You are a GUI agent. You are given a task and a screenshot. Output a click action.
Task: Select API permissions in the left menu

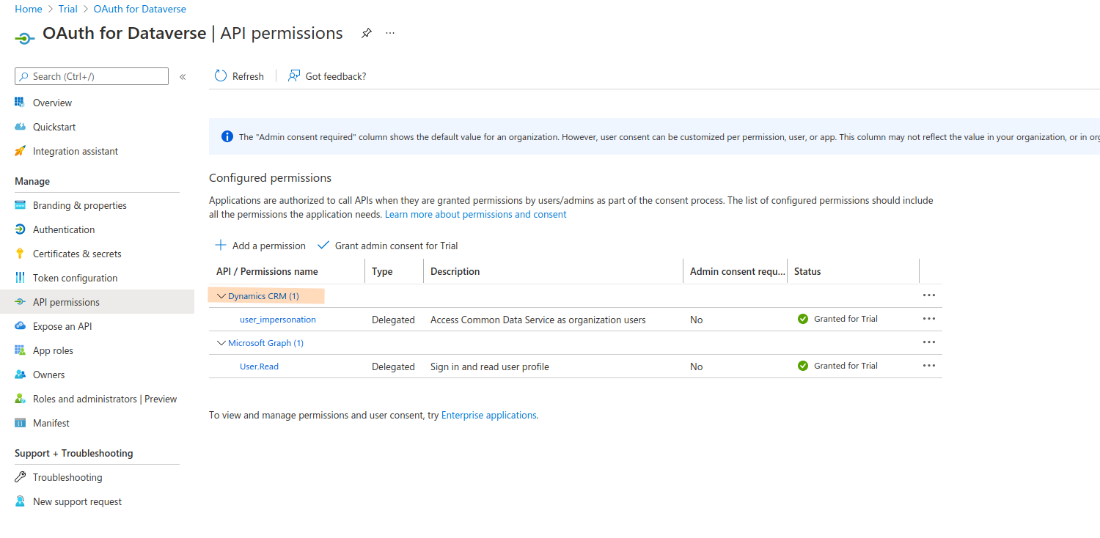click(97, 302)
